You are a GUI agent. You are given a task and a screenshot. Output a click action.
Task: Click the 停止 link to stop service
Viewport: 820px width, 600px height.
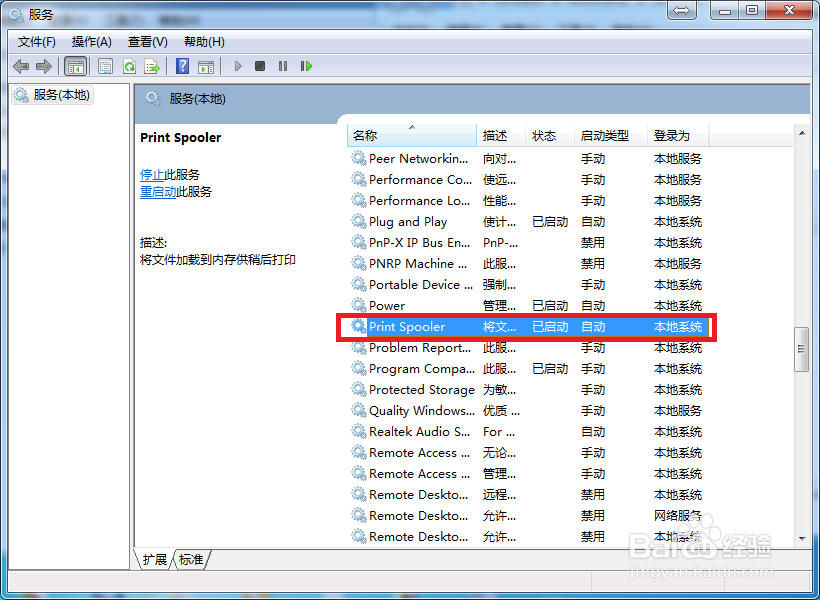pyautogui.click(x=152, y=174)
